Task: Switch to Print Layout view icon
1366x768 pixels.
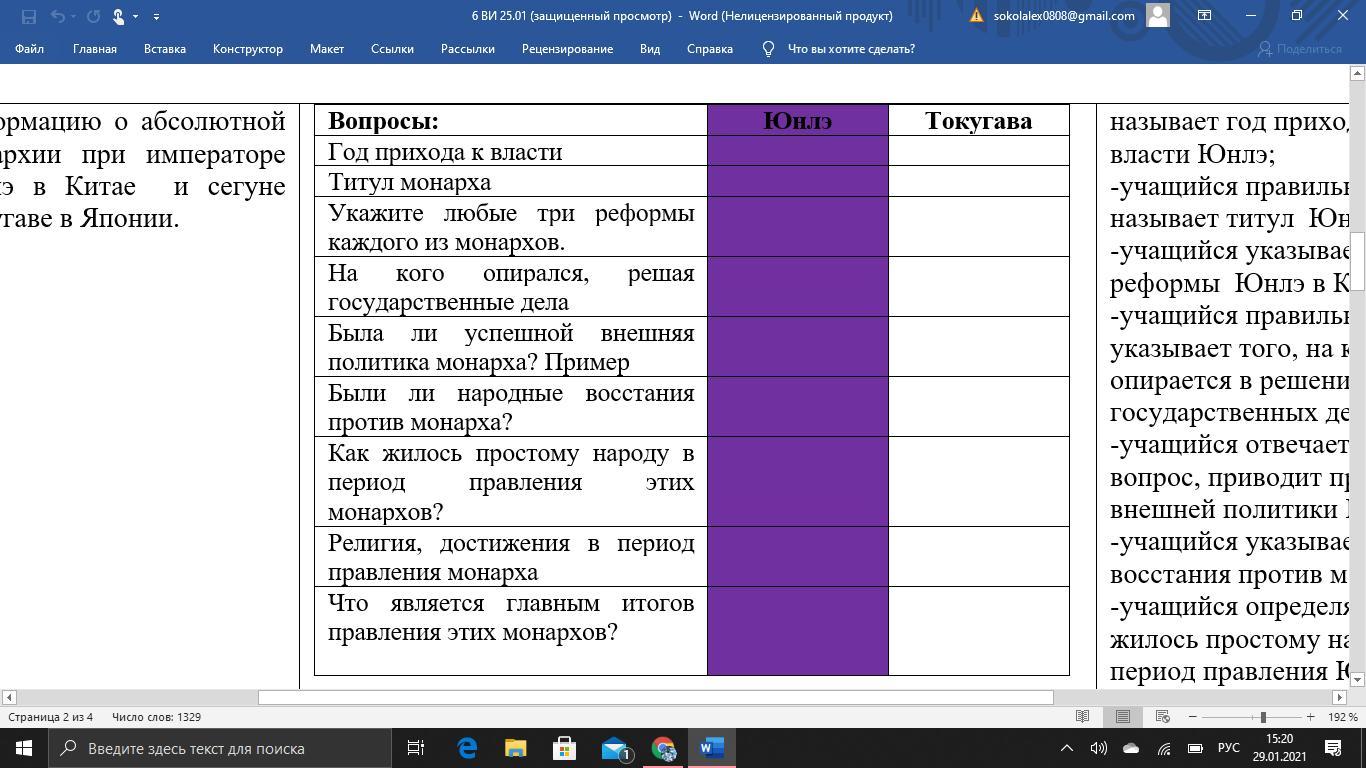Action: click(1123, 717)
